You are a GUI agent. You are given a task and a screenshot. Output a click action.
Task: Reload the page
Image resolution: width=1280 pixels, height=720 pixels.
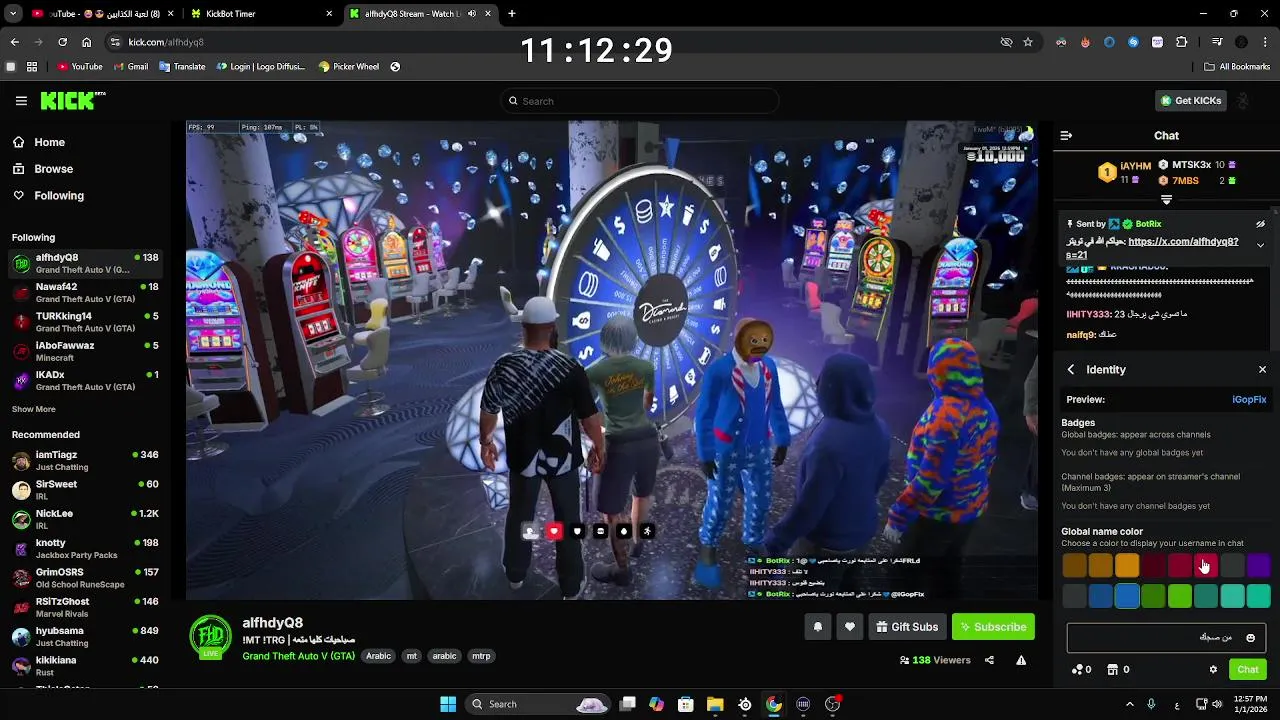click(x=62, y=42)
